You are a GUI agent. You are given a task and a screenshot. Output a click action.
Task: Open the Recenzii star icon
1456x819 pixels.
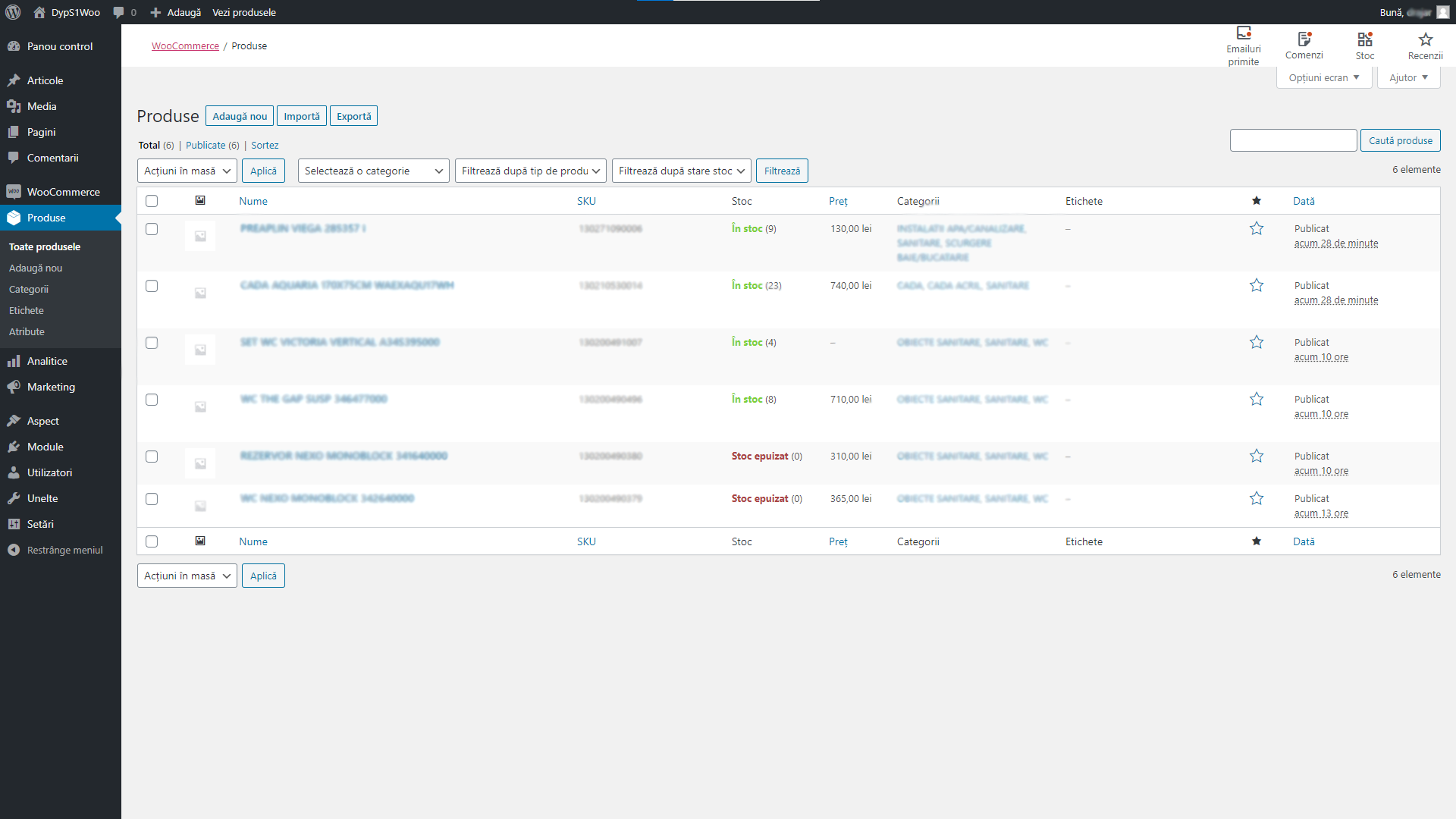click(1426, 39)
